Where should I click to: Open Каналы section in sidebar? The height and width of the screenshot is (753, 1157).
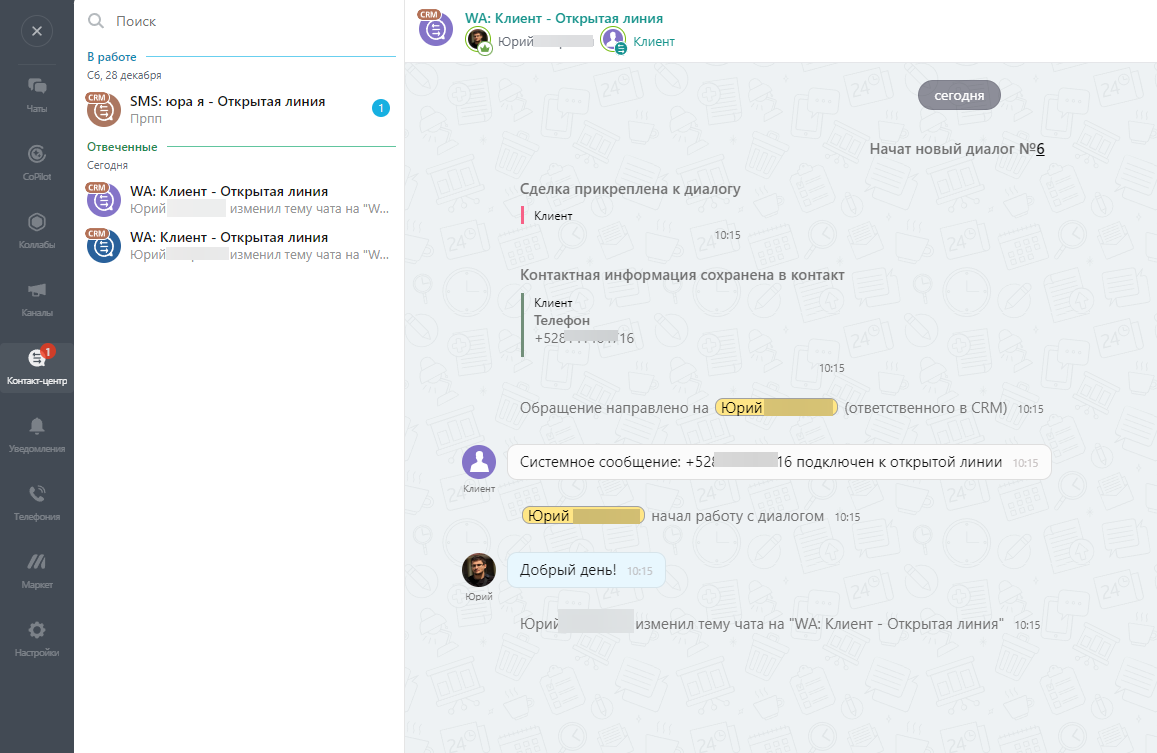point(37,298)
